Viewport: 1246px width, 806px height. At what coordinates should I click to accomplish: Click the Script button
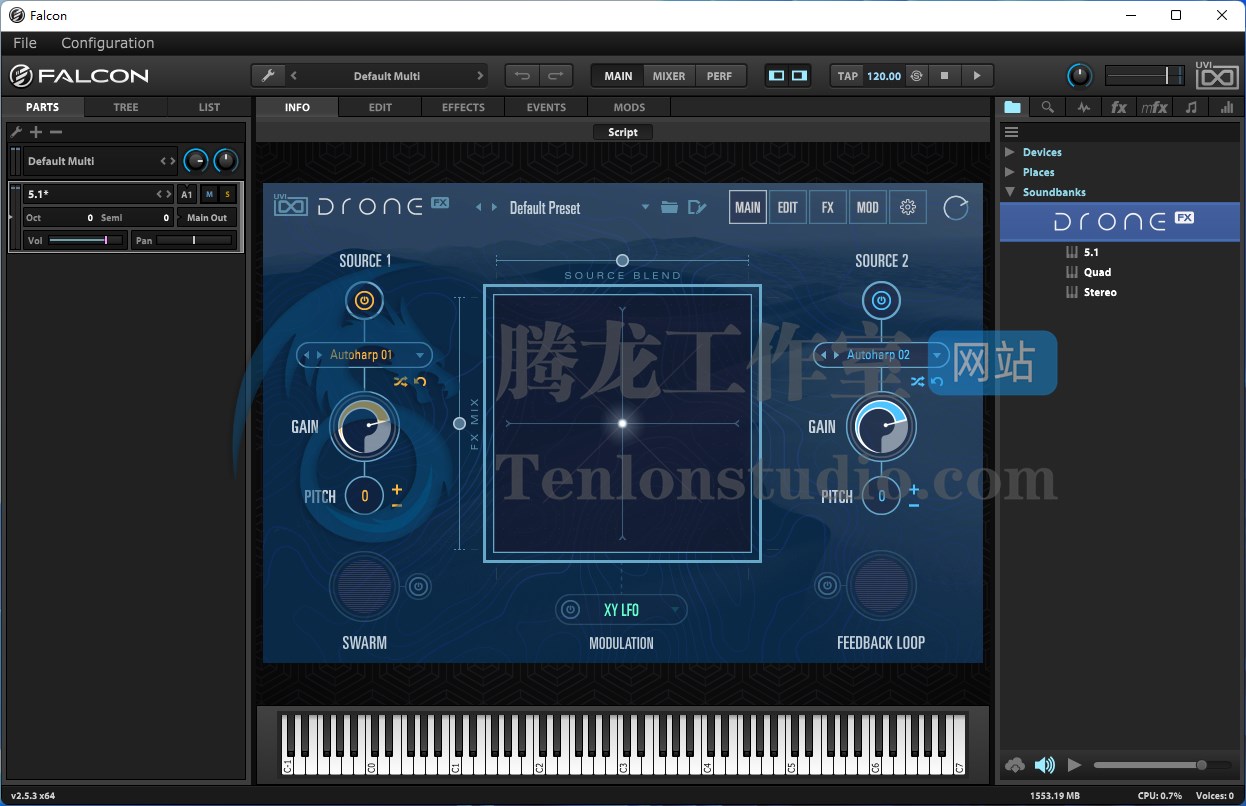coord(622,132)
